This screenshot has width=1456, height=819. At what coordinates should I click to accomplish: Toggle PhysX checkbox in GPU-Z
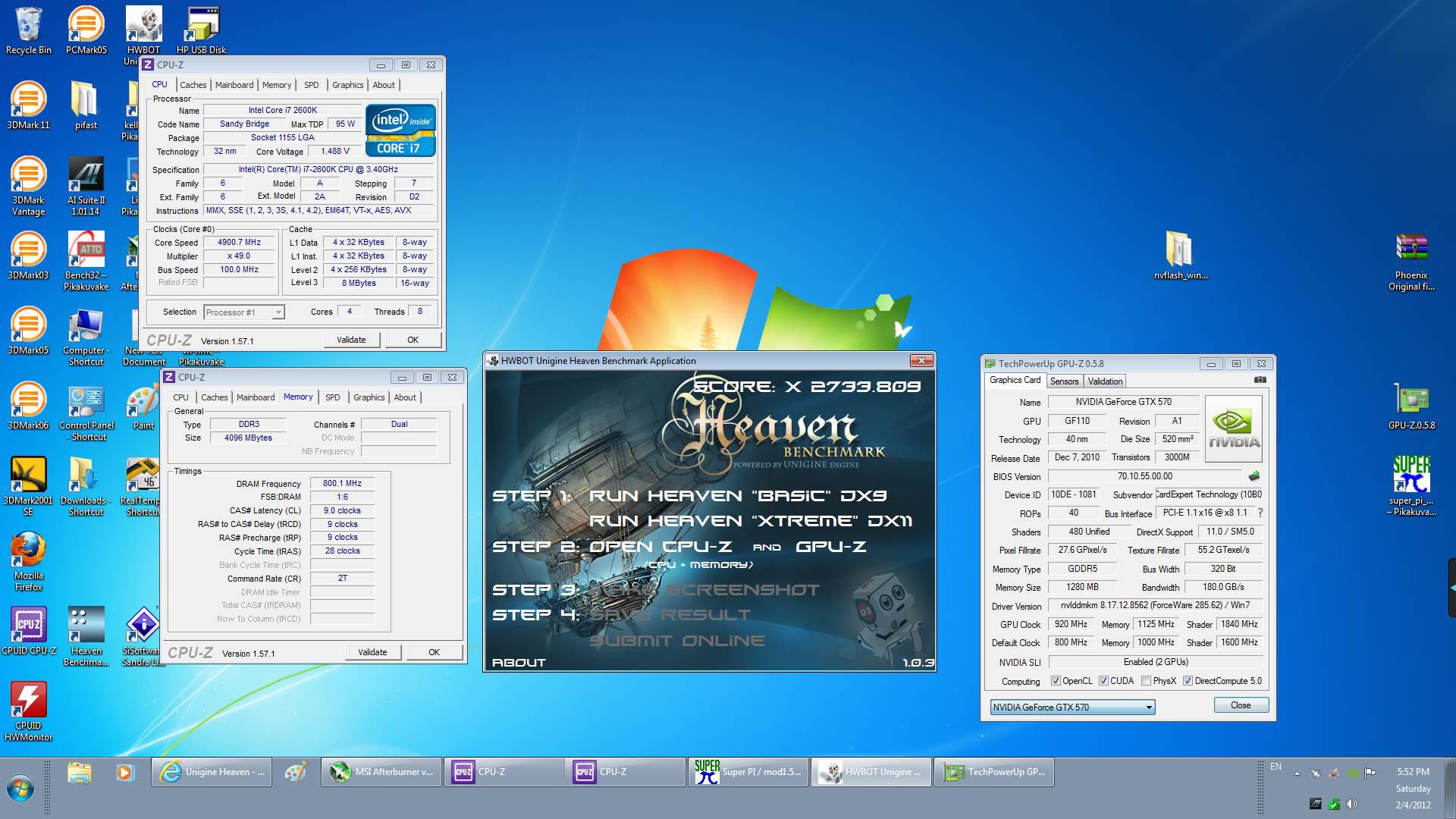pyautogui.click(x=1146, y=681)
